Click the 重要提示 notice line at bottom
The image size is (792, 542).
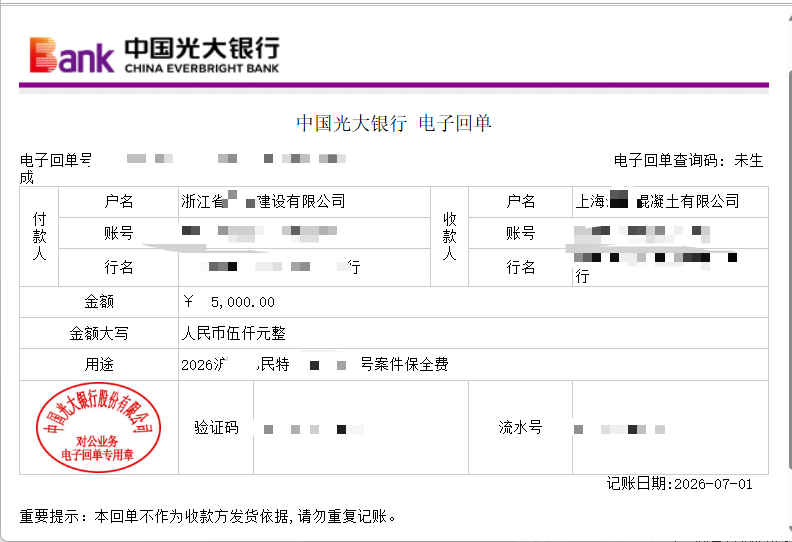click(x=208, y=516)
